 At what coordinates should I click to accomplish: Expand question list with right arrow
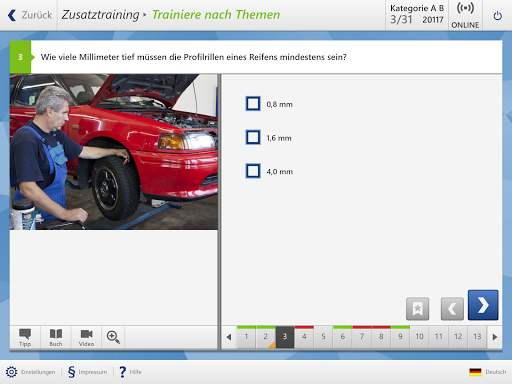pos(495,337)
